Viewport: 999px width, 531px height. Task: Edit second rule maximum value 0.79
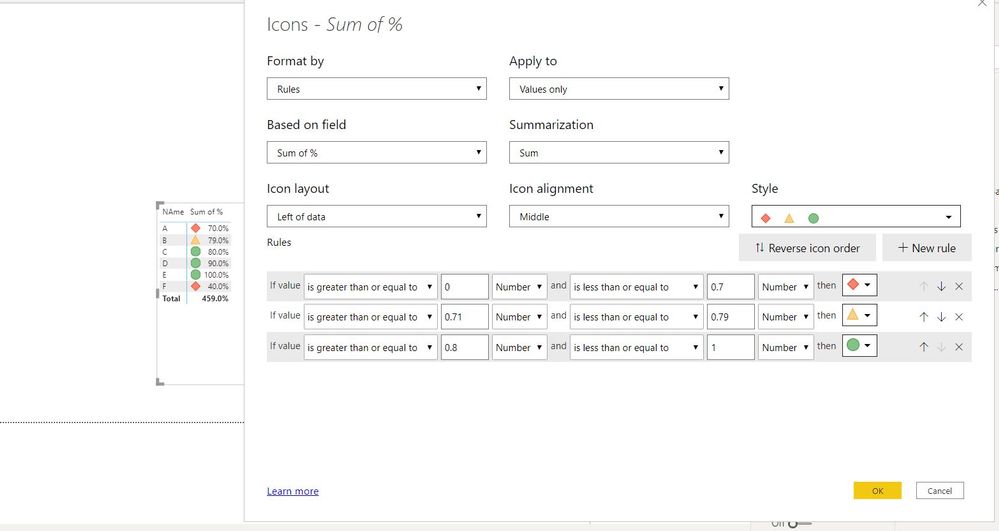point(731,317)
